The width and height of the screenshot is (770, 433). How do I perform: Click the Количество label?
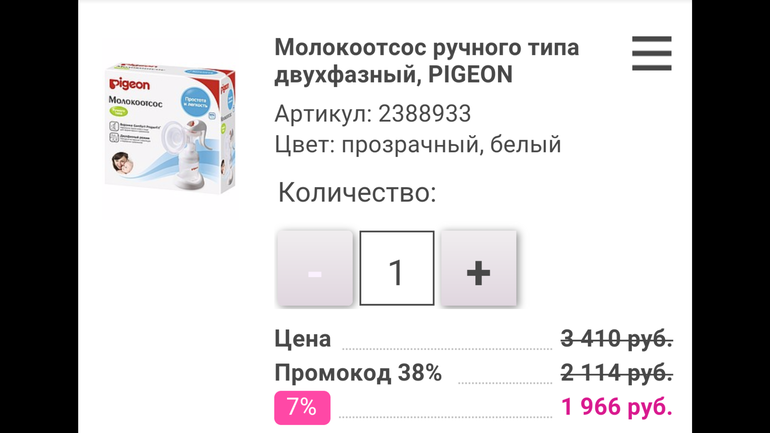356,192
